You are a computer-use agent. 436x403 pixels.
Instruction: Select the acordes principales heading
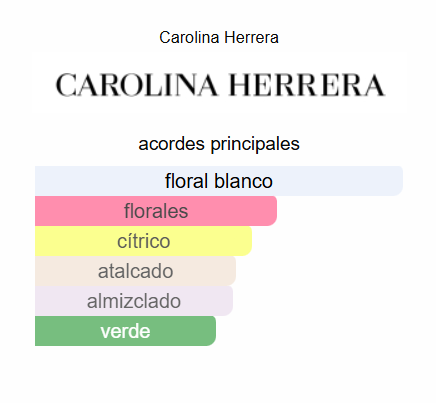[219, 144]
